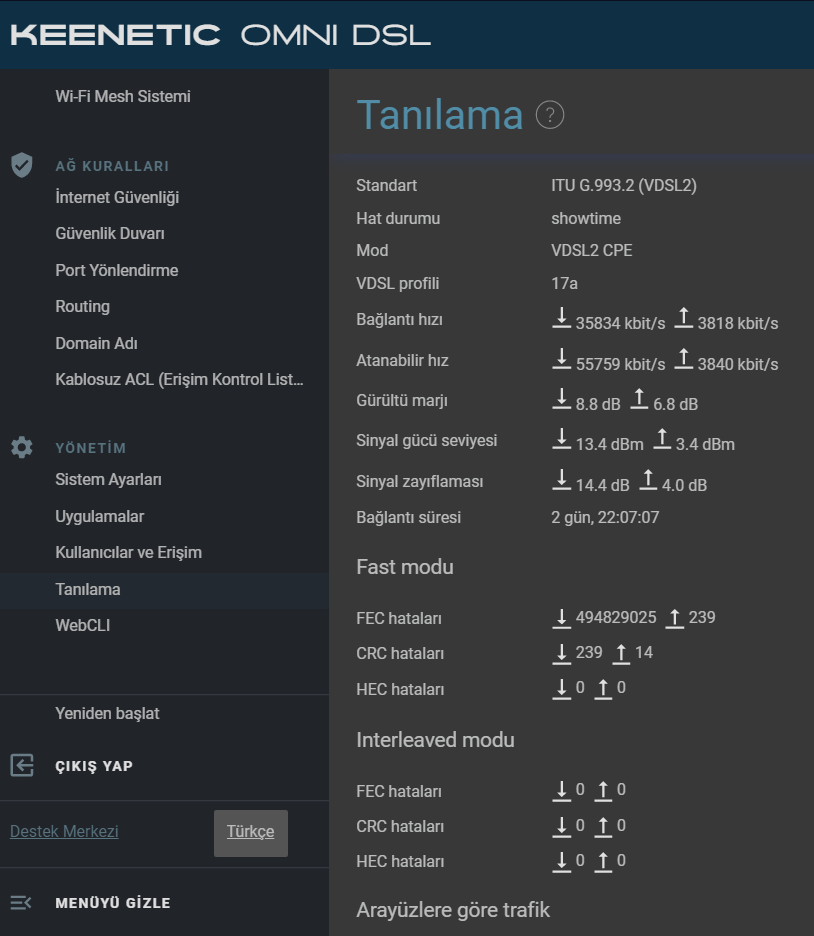Click the Hat durumu label
The width and height of the screenshot is (814, 936).
[398, 218]
